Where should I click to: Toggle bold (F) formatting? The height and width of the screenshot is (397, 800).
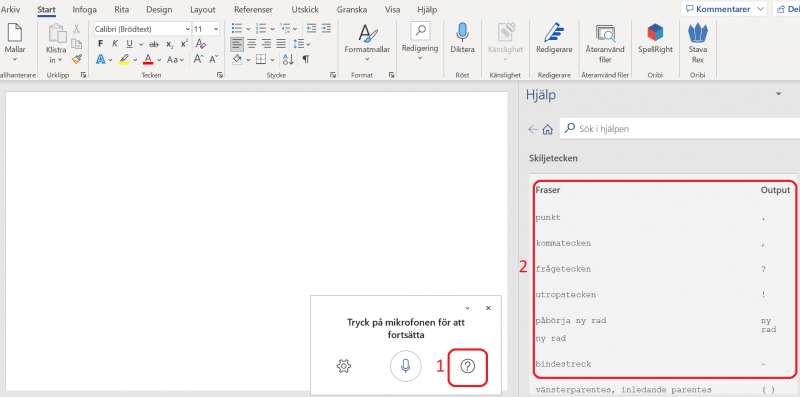[101, 44]
